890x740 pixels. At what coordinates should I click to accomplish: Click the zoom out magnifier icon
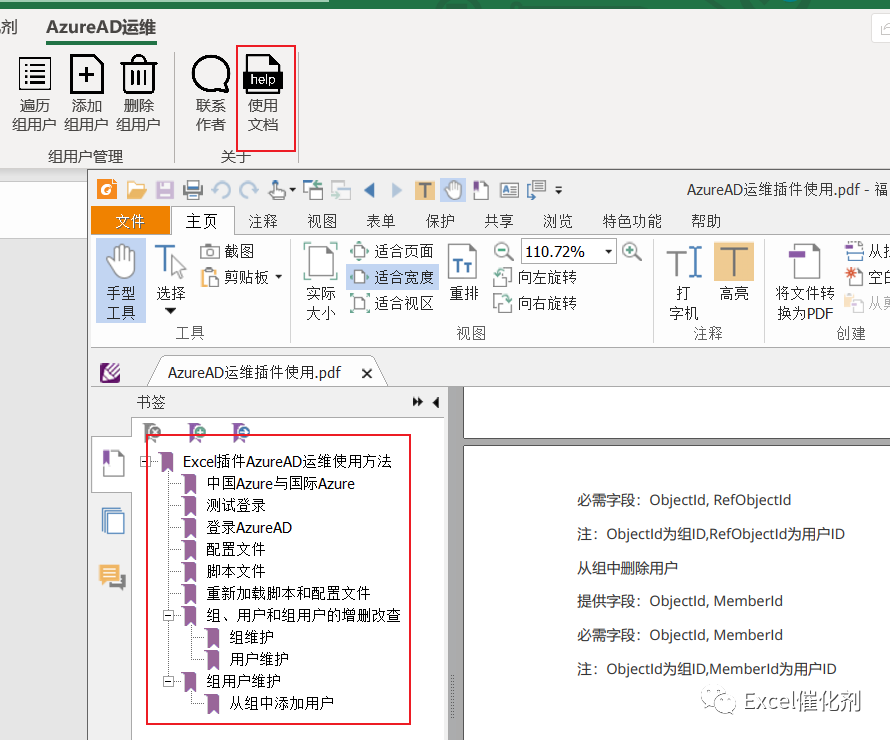tap(503, 251)
